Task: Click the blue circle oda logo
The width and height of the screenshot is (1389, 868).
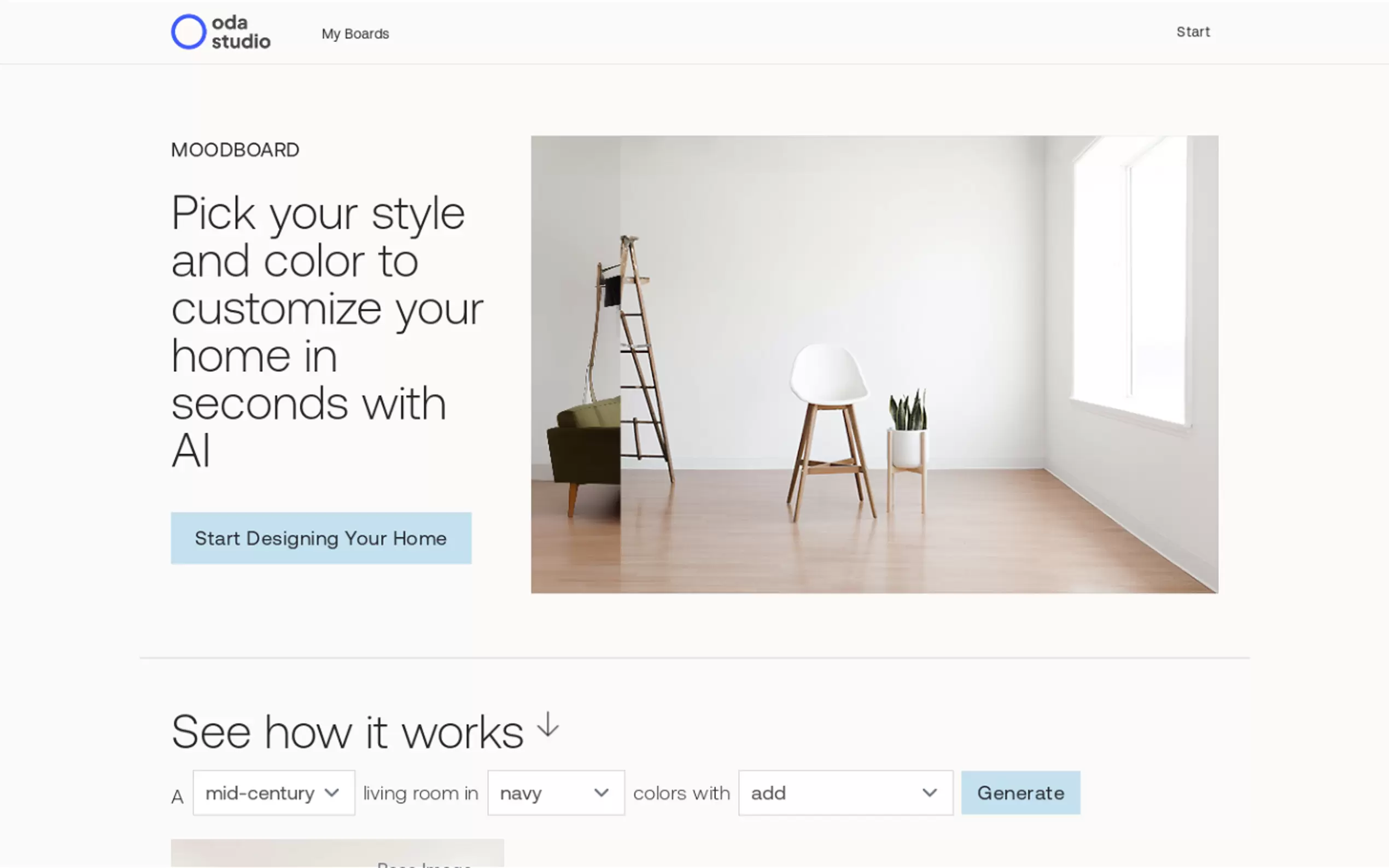Action: (188, 32)
